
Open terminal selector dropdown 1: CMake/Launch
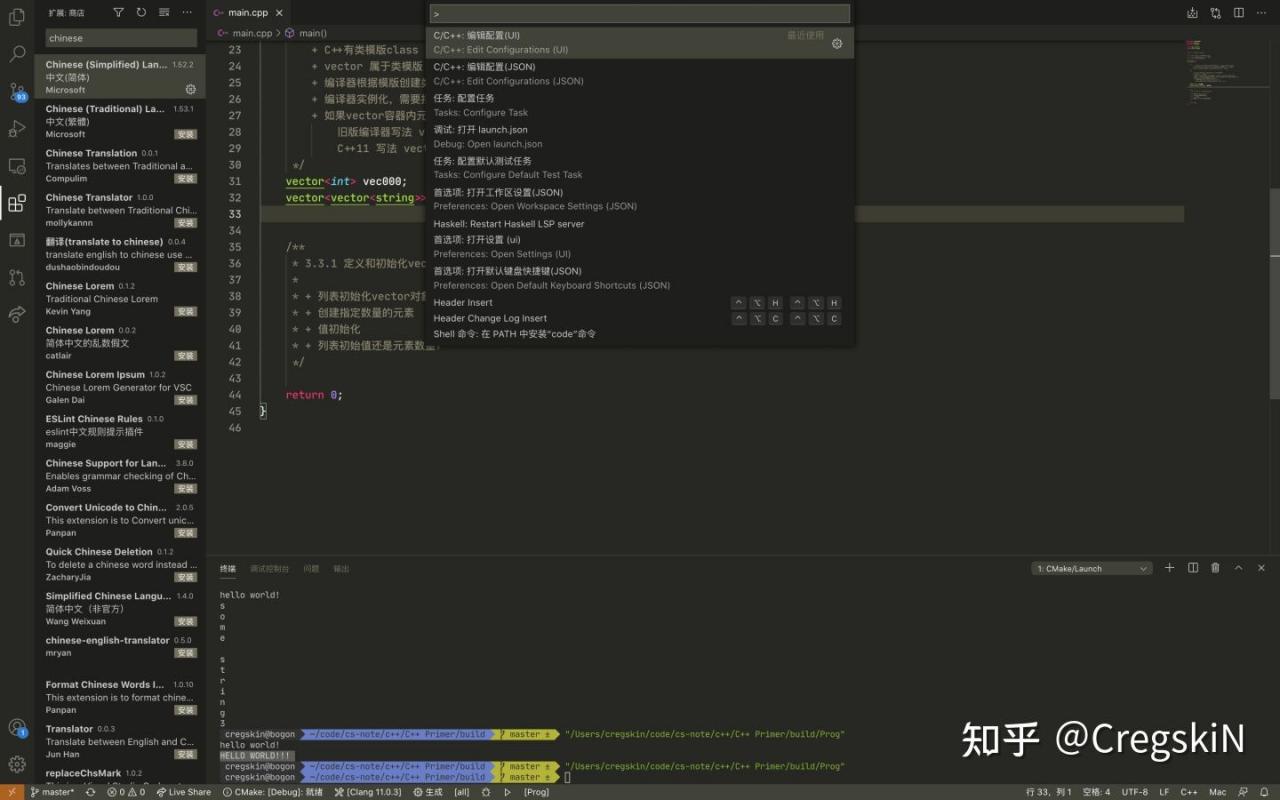(x=1091, y=568)
